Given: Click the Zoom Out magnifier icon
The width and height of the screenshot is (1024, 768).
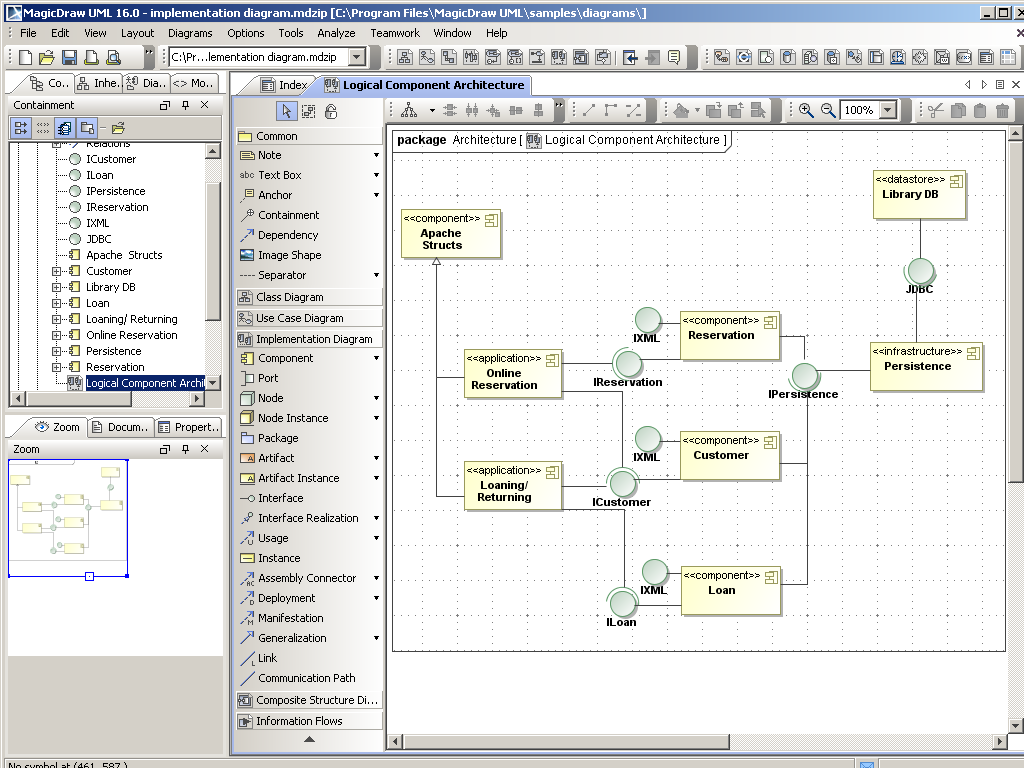Looking at the screenshot, I should (x=828, y=110).
